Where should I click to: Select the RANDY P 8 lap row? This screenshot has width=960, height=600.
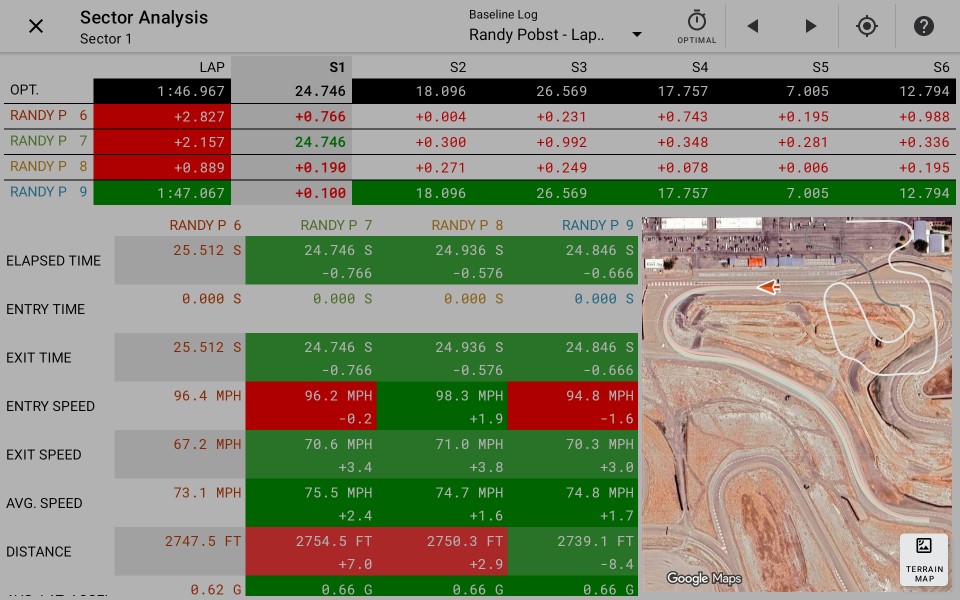[480, 168]
